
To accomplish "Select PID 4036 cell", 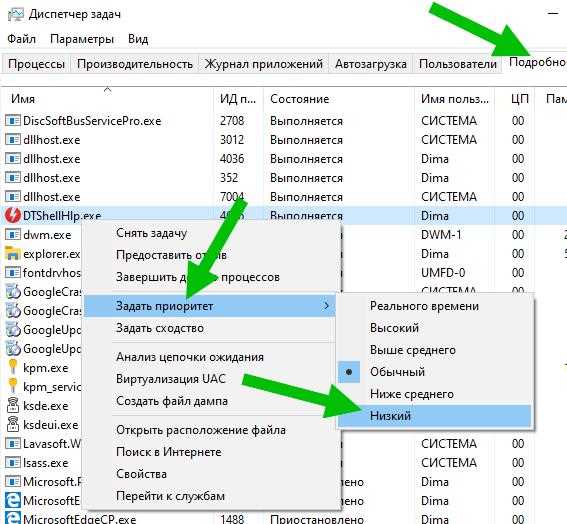I will pos(232,158).
